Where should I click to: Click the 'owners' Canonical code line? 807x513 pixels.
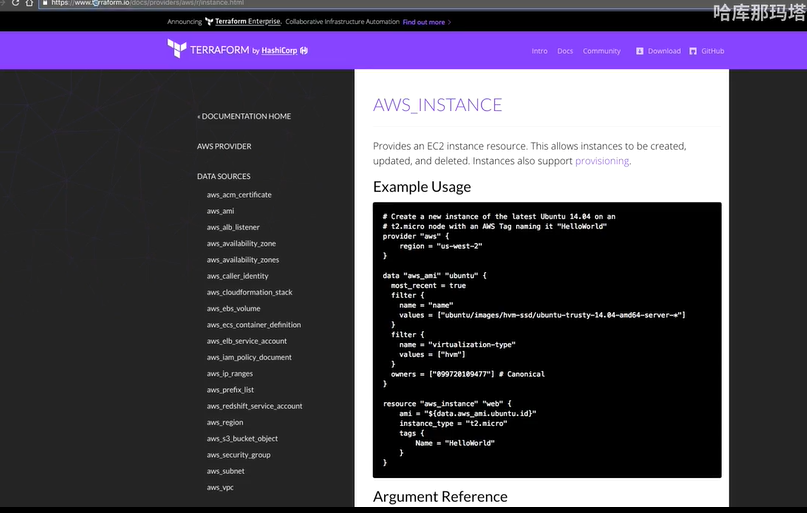[467, 374]
